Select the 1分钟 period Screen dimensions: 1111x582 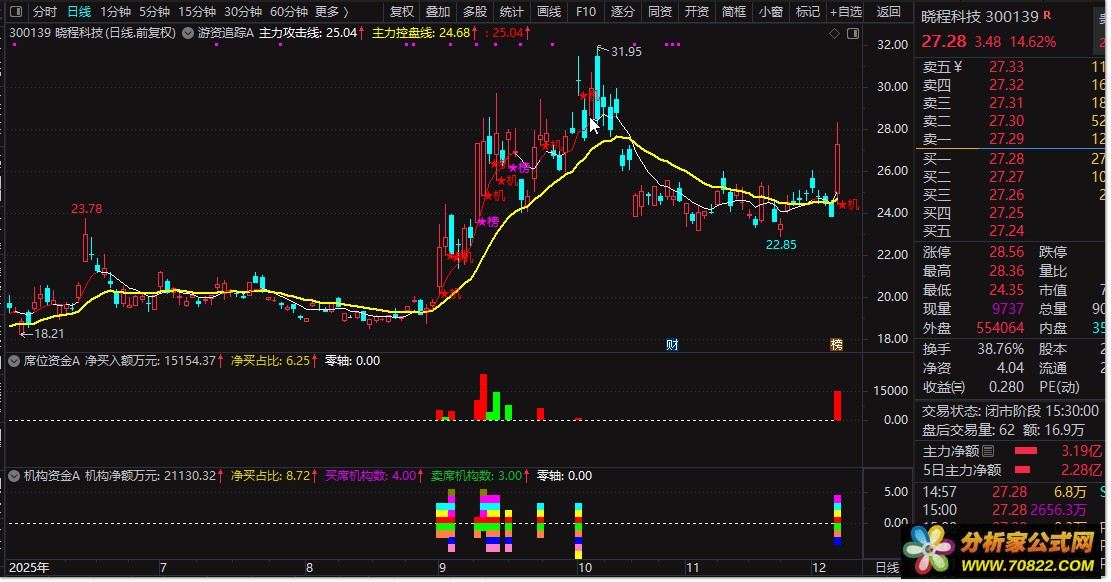coord(115,11)
